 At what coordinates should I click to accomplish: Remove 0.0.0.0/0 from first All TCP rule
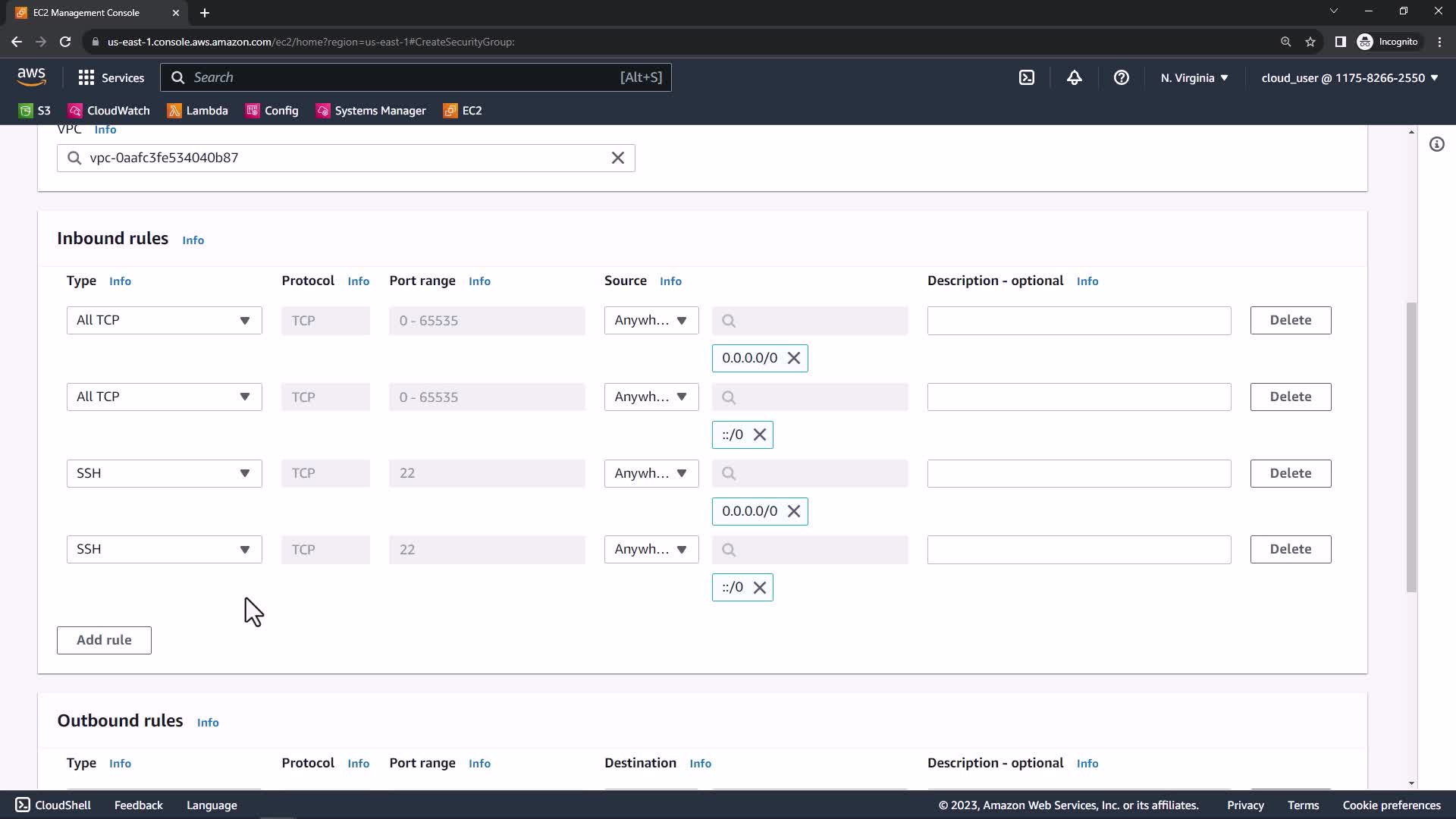(x=793, y=358)
